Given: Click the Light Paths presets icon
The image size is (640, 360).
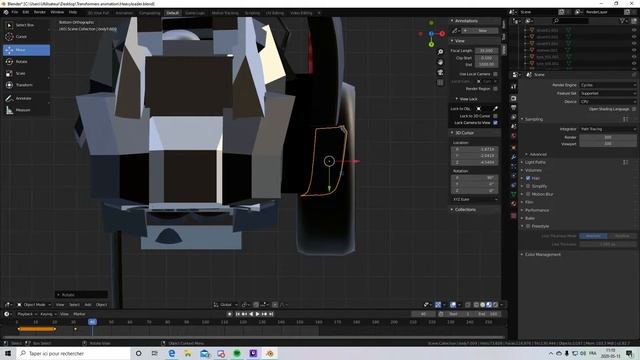Looking at the screenshot, I should (x=625, y=162).
